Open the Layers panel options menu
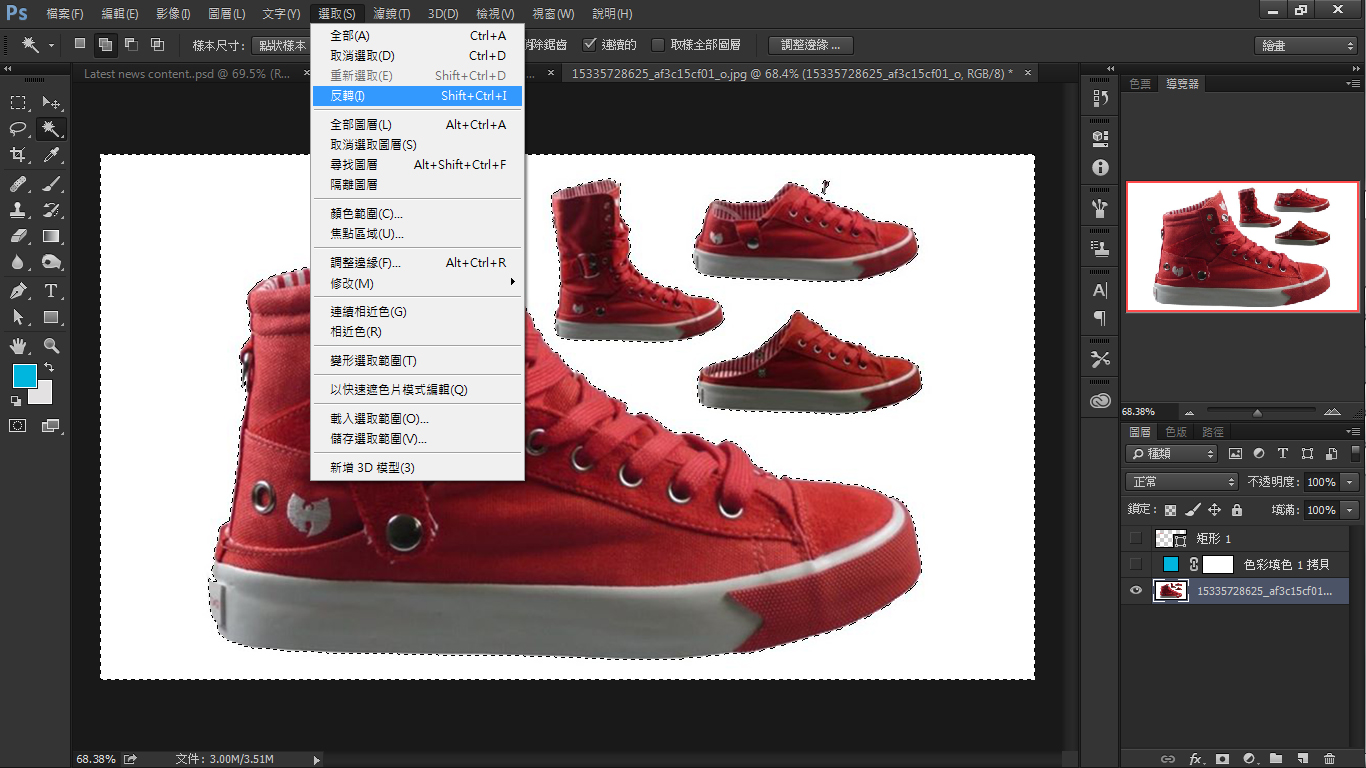Screen dimensions: 1366x768 click(1353, 432)
